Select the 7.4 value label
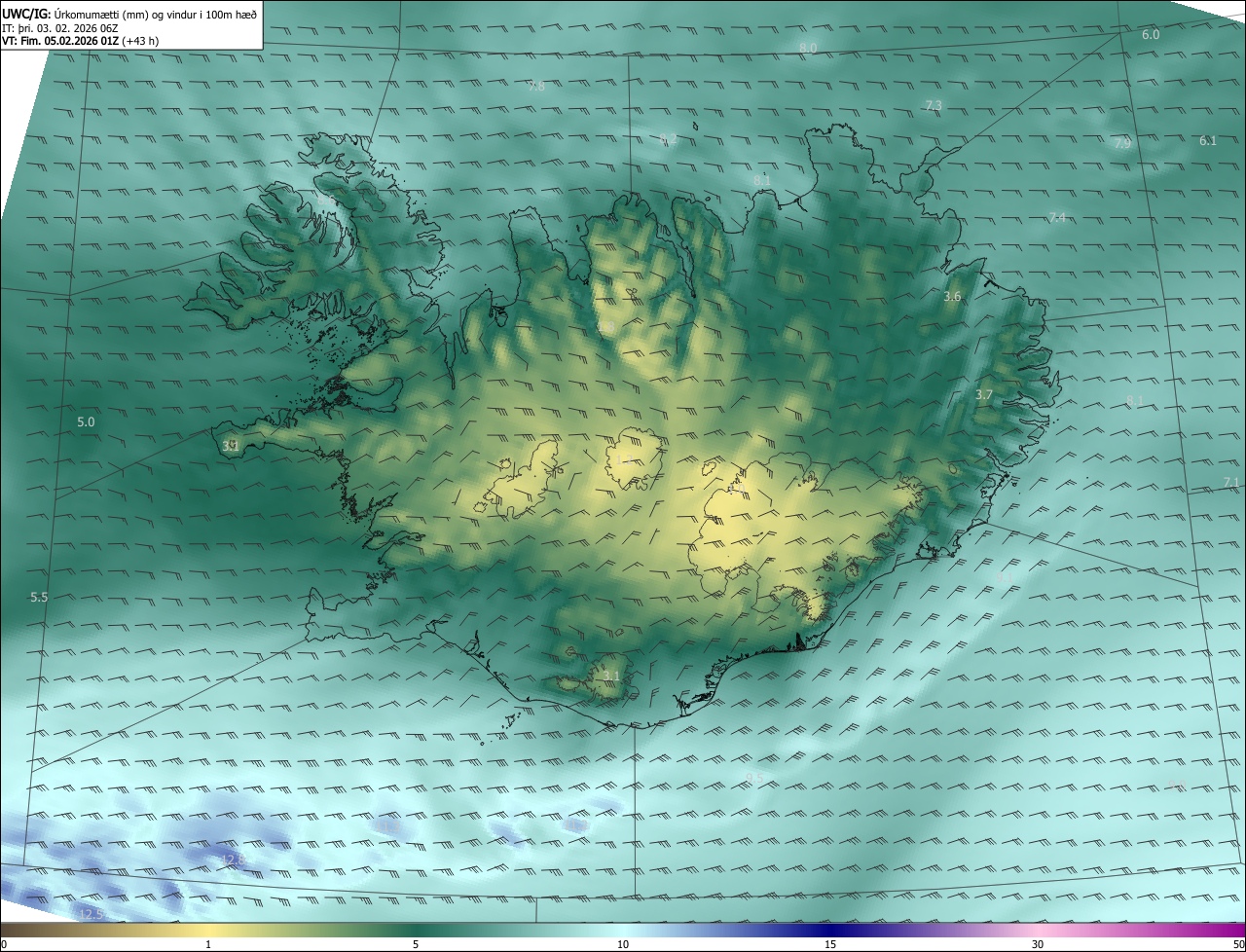The height and width of the screenshot is (952, 1246). point(1057,217)
